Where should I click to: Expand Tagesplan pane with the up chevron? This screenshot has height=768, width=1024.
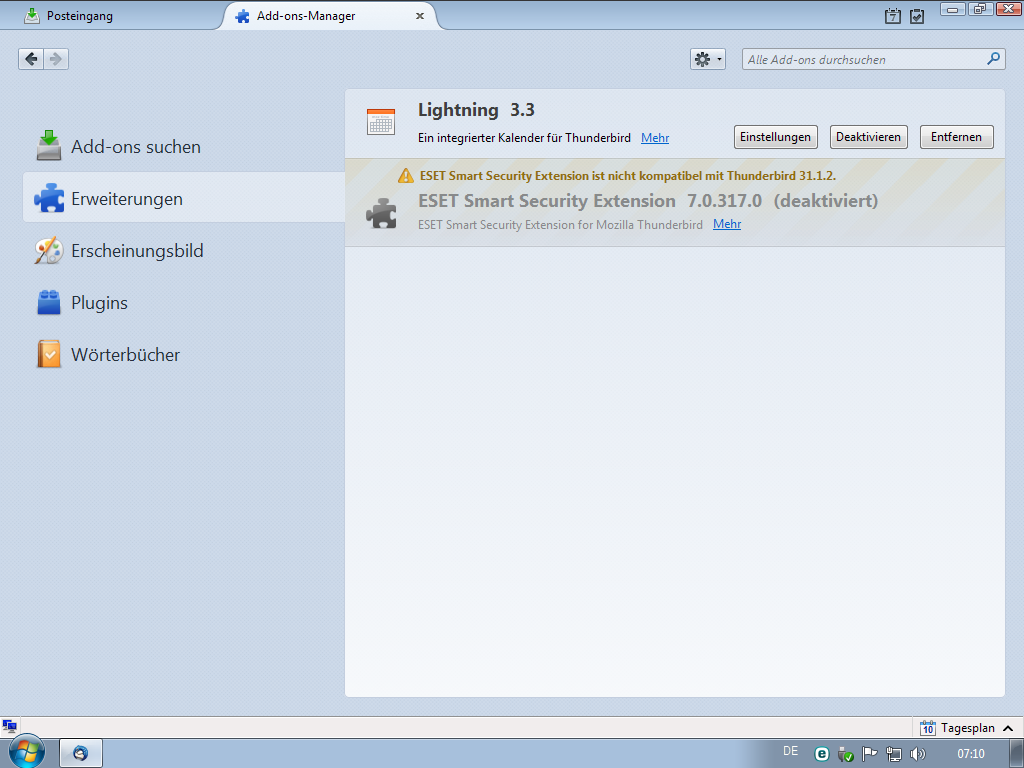pyautogui.click(x=1008, y=728)
